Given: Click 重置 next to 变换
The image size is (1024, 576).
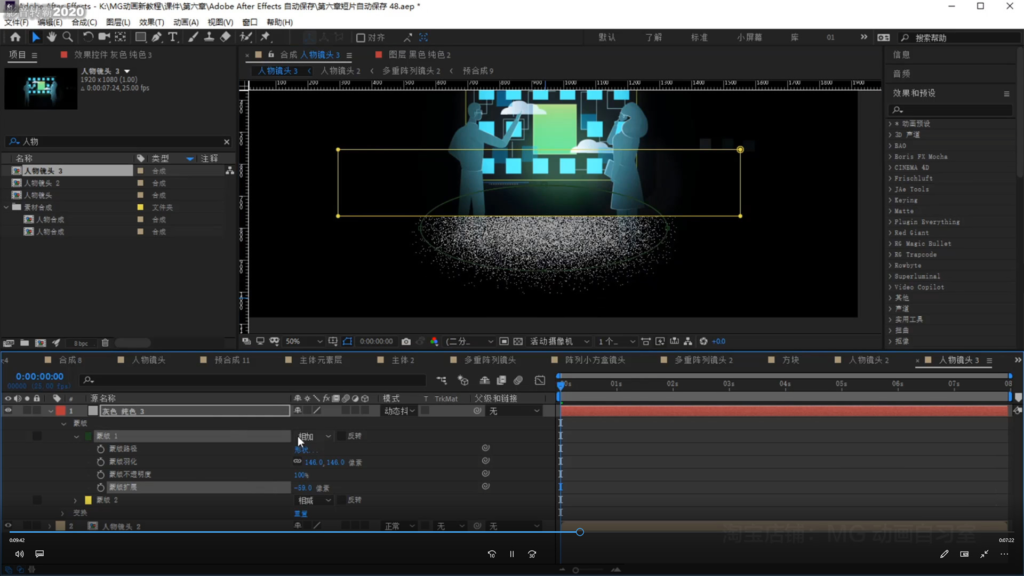Looking at the screenshot, I should coord(300,513).
